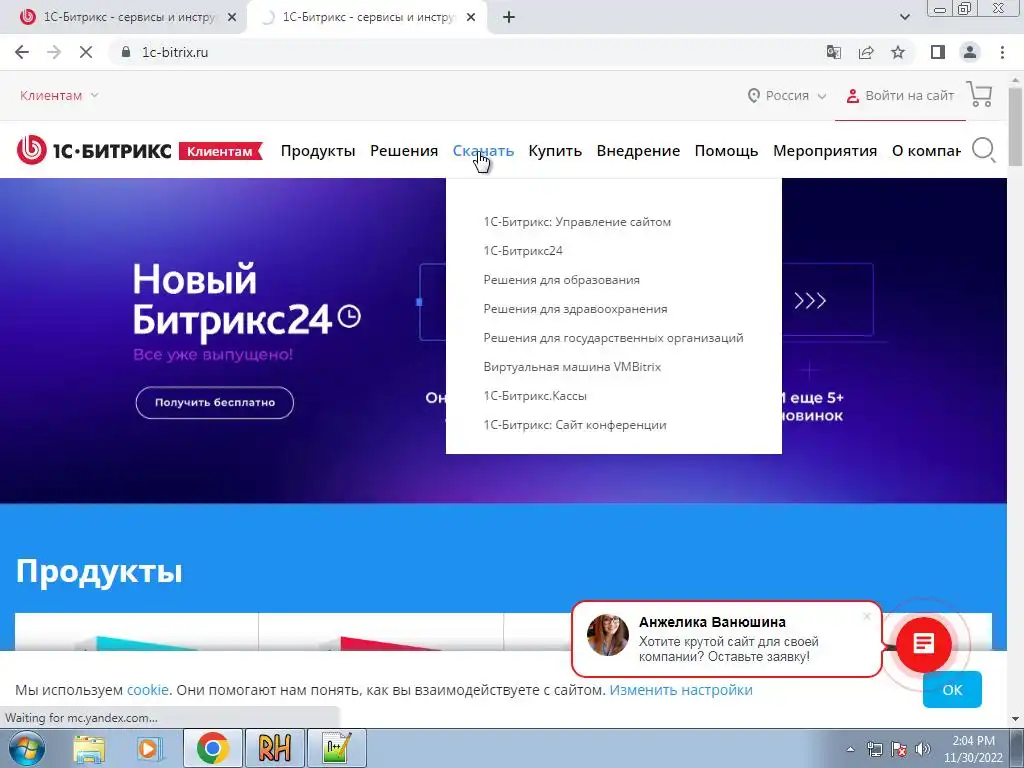Open the cookie link

point(148,690)
